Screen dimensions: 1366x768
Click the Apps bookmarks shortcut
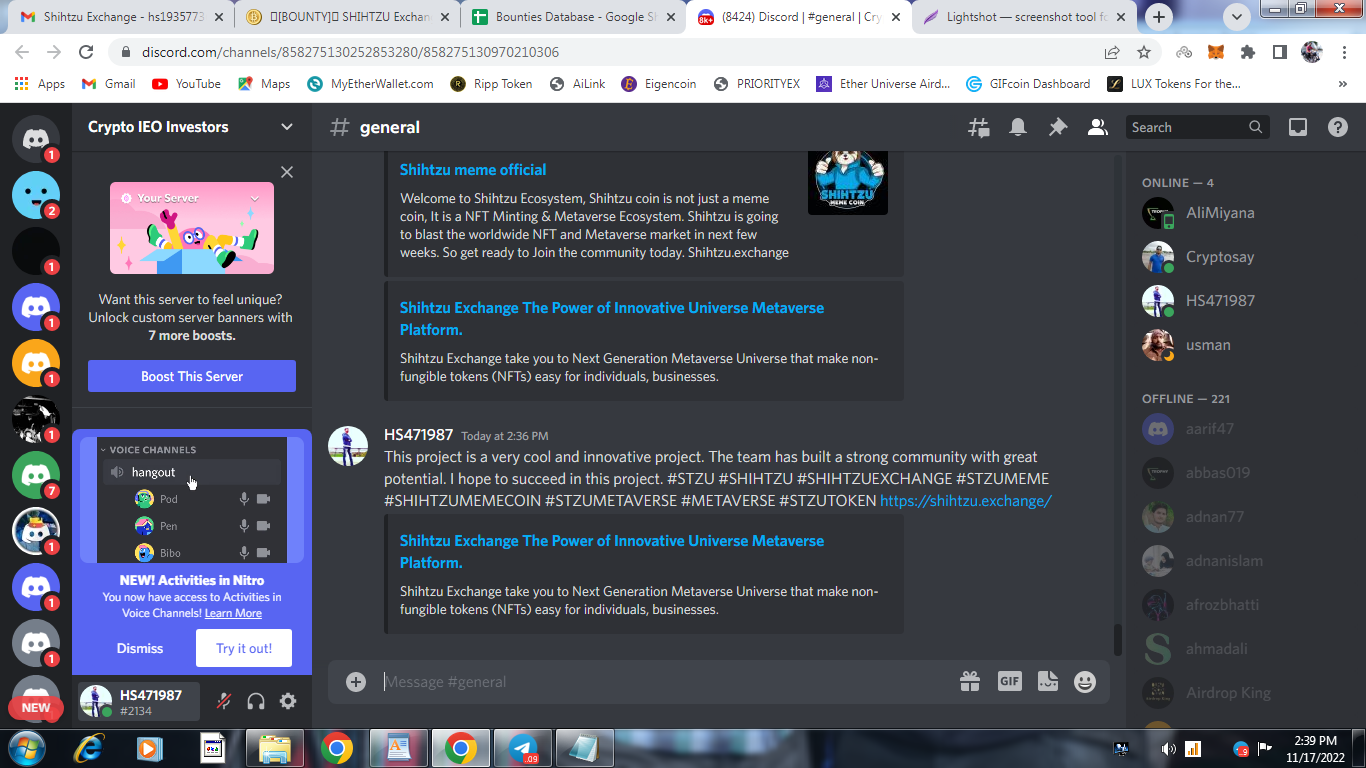tap(40, 84)
